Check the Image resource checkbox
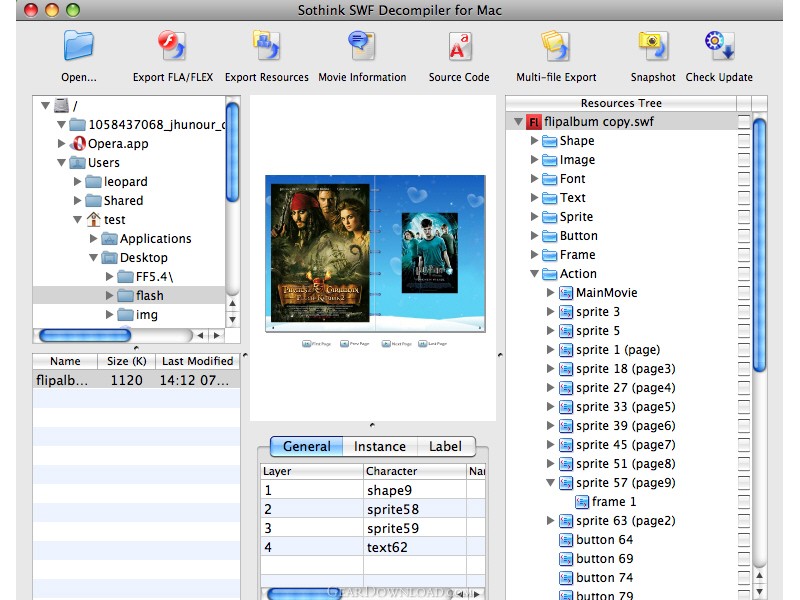 (743, 160)
